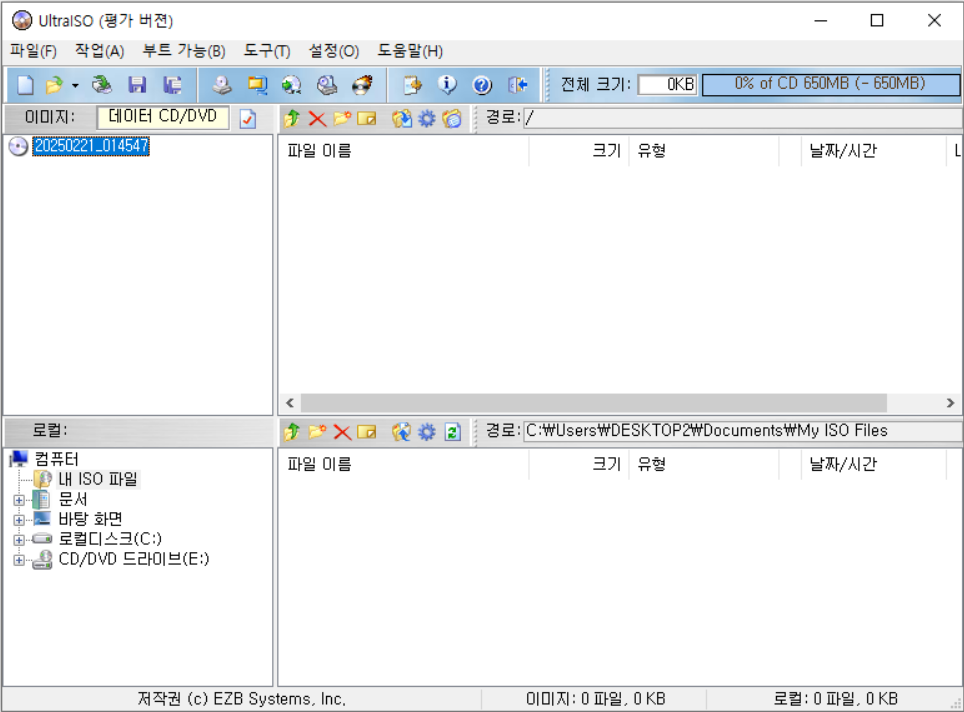The width and height of the screenshot is (964, 712).
Task: Select the 20250221_014547 volume node
Action: (x=91, y=146)
